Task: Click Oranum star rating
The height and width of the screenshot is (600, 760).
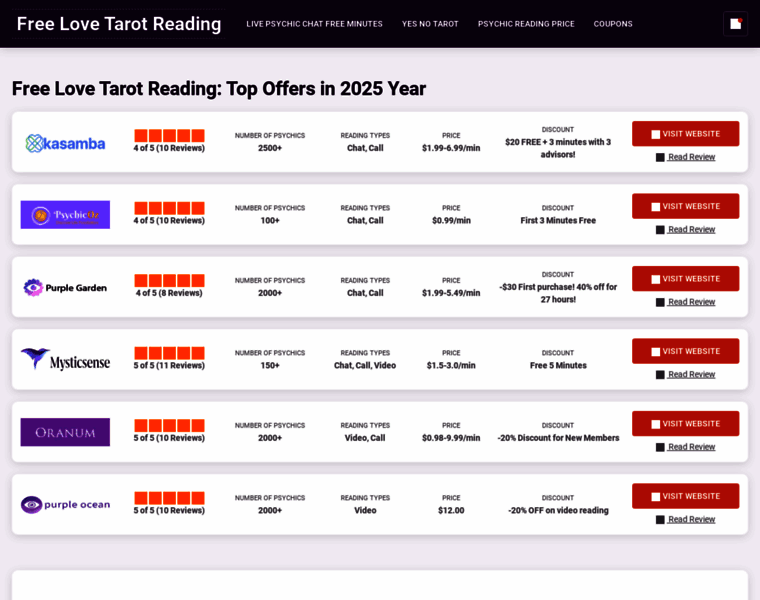Action: (169, 425)
